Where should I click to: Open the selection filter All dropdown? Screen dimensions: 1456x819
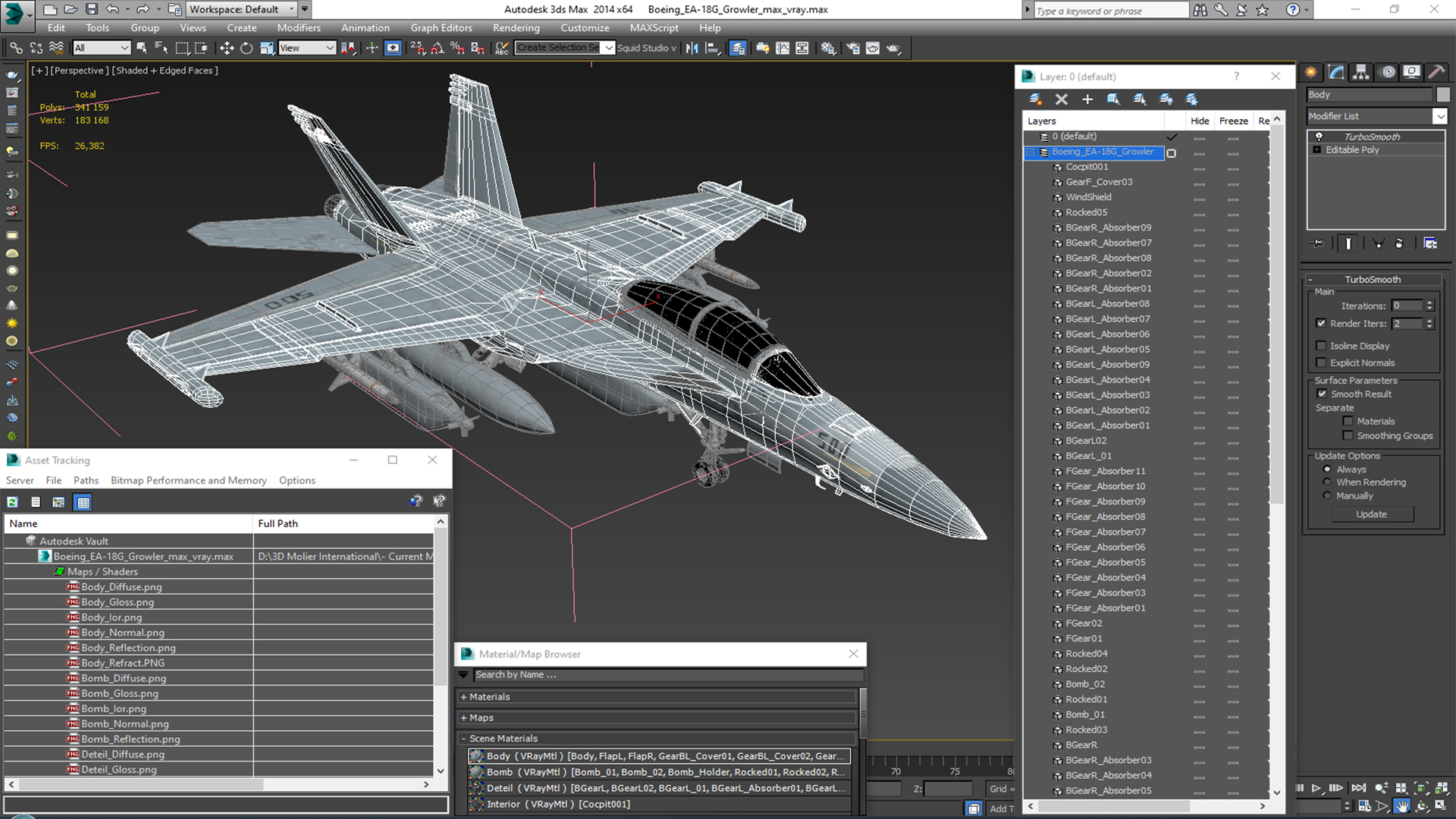(102, 48)
